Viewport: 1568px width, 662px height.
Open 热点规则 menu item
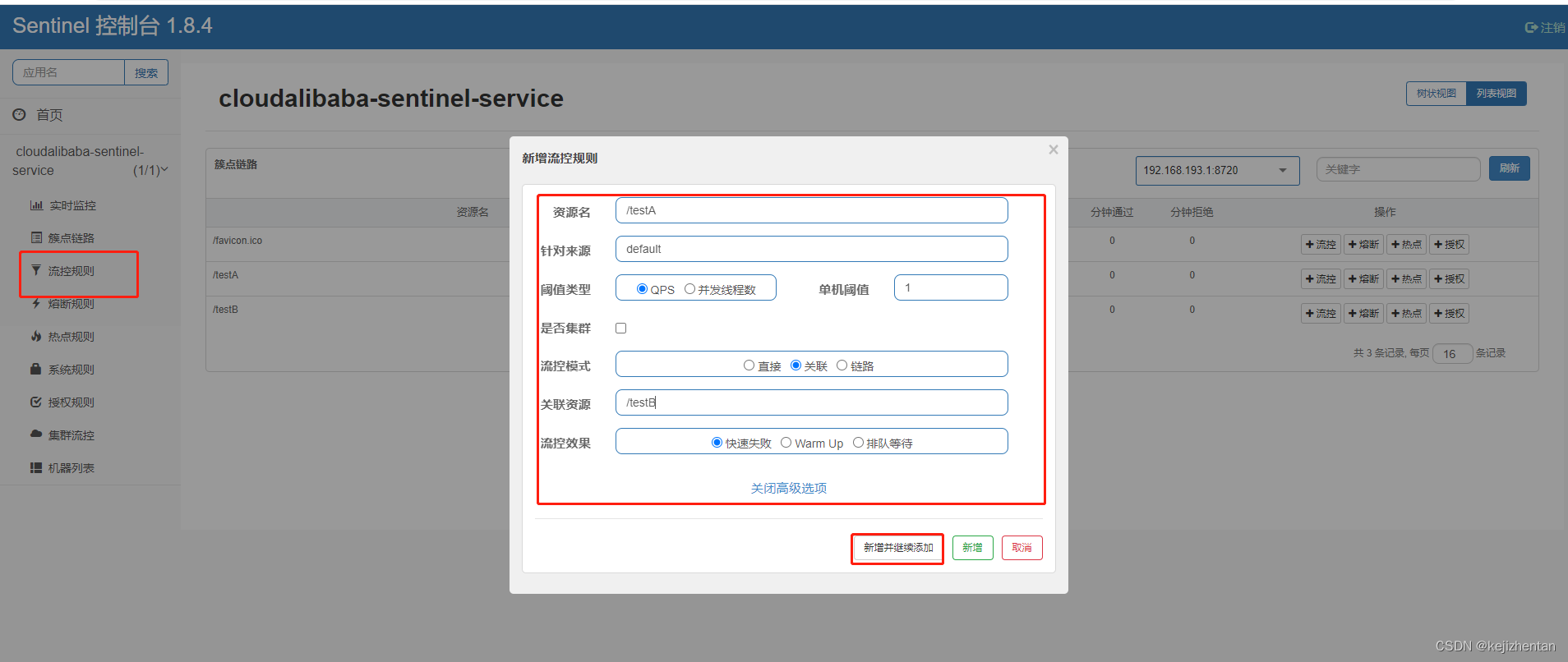click(x=71, y=337)
